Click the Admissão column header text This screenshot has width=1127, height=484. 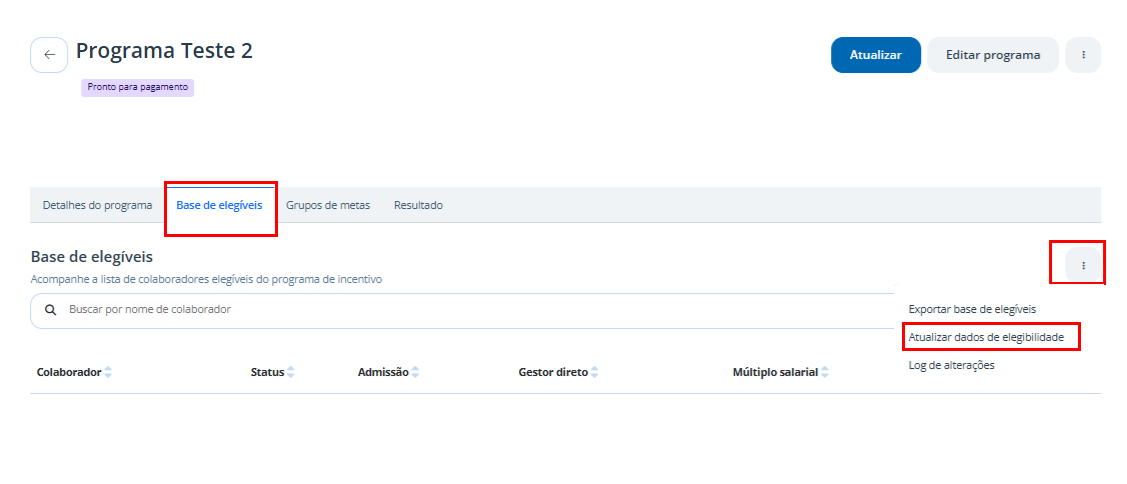[x=383, y=373]
